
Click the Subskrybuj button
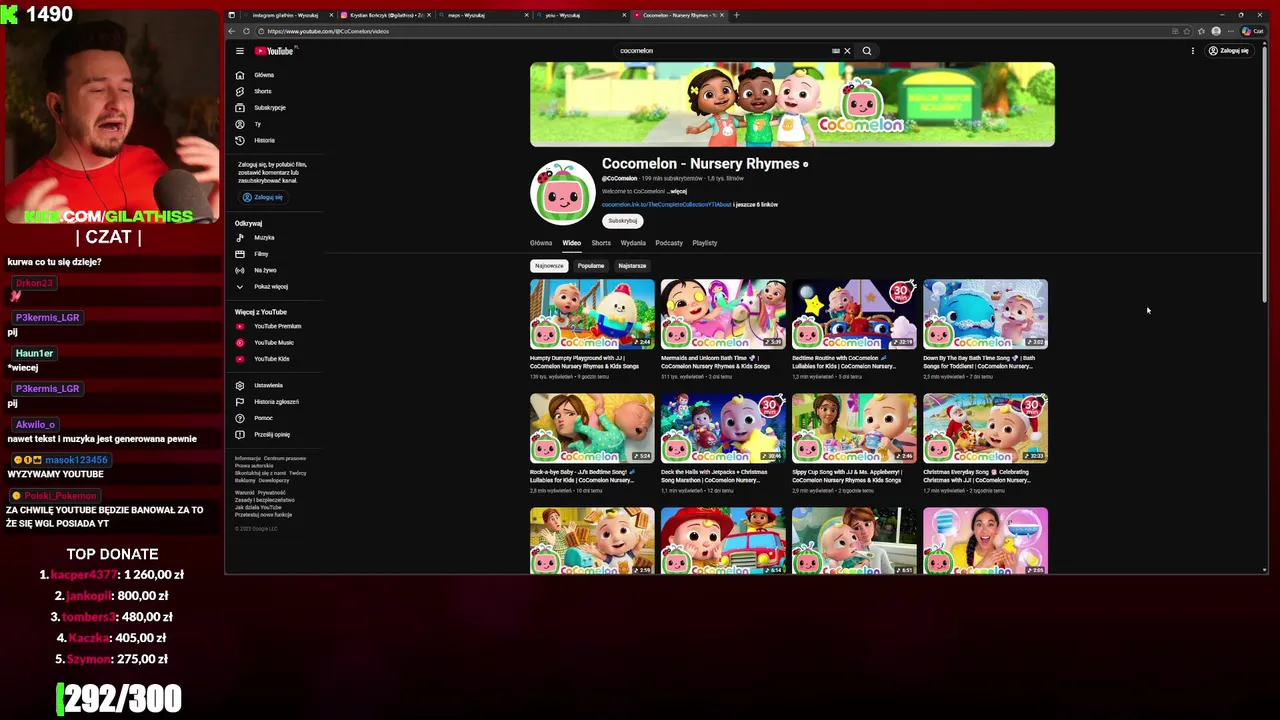(623, 221)
